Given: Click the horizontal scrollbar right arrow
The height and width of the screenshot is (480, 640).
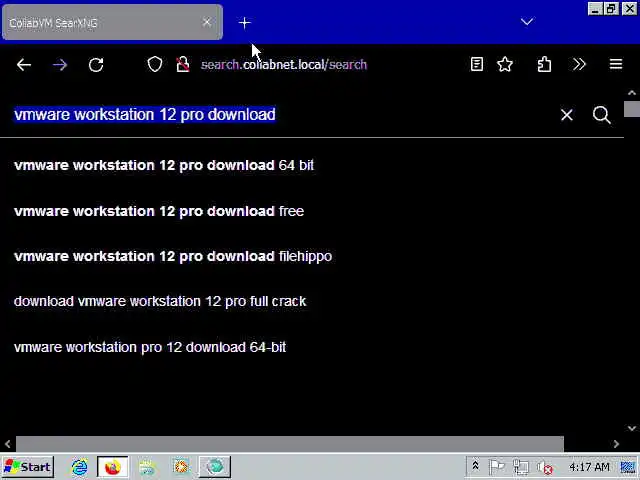Looking at the screenshot, I should point(616,444).
